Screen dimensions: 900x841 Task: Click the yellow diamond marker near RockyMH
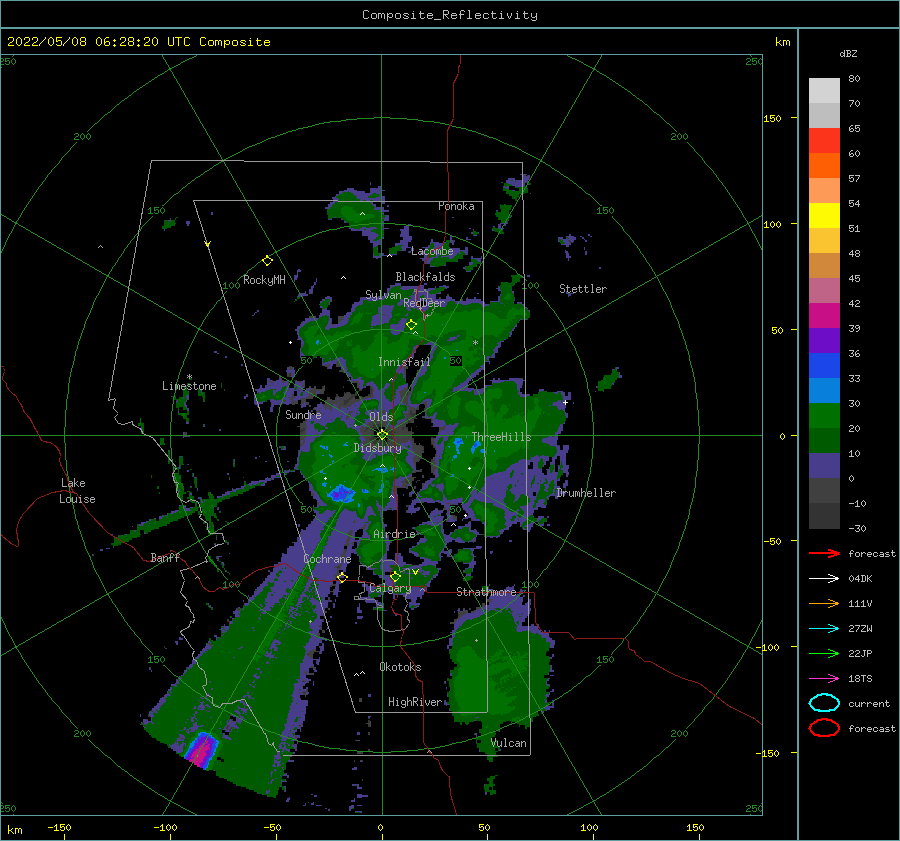267,261
